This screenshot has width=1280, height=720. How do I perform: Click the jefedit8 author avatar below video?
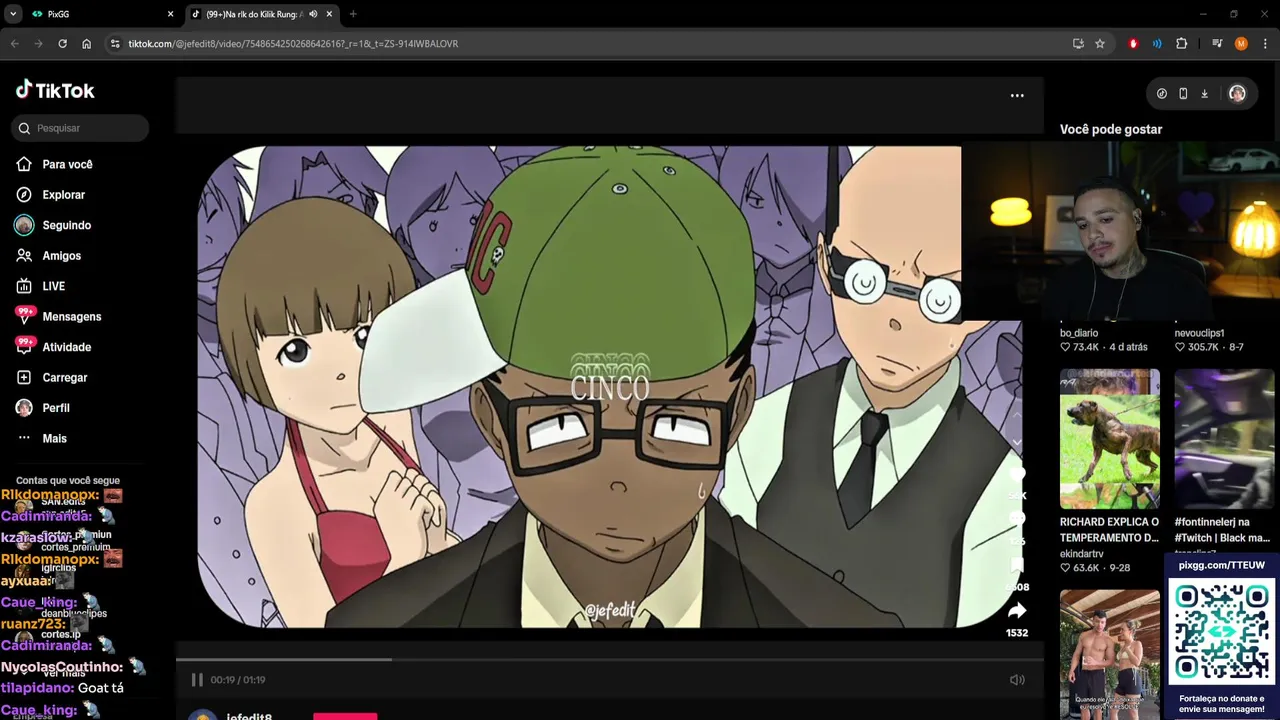point(203,715)
